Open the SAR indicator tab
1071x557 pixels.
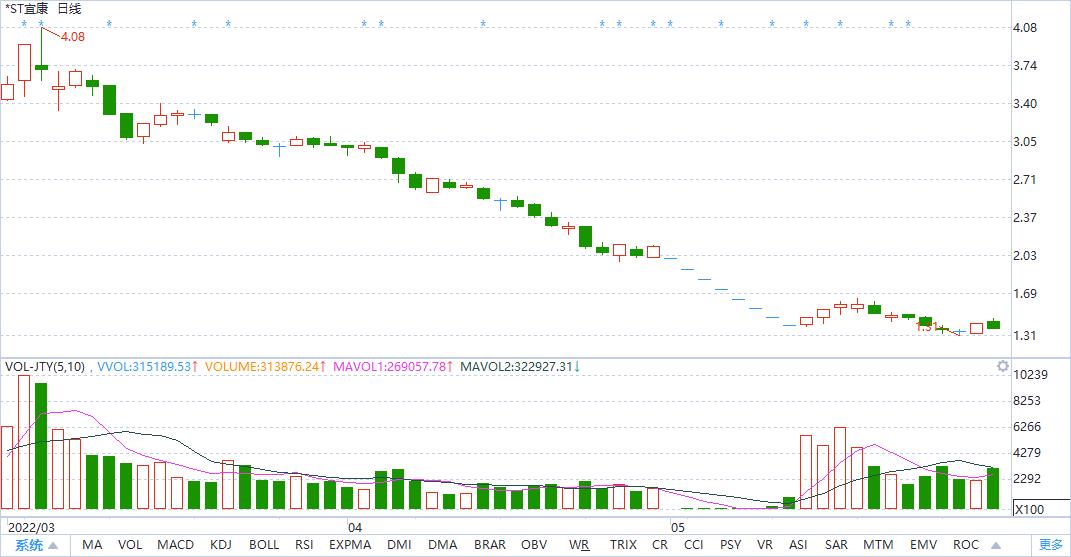coord(836,545)
